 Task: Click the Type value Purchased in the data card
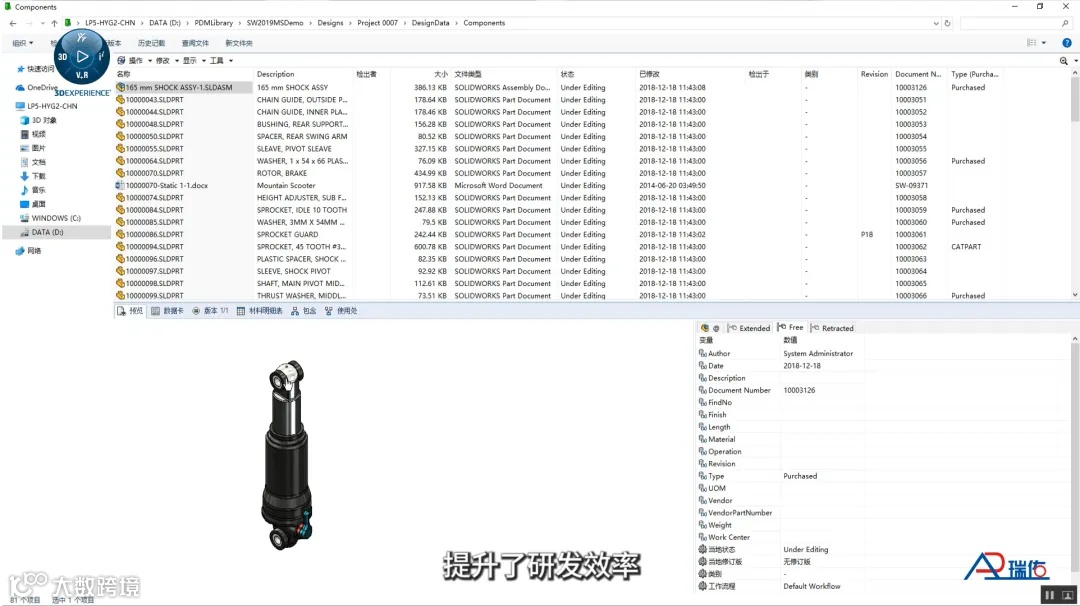[x=800, y=477]
